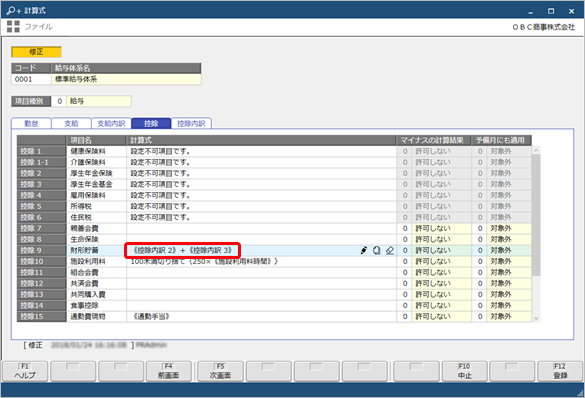Click the eraser clear icon in 控除 9 row
The height and width of the screenshot is (398, 585).
390,250
